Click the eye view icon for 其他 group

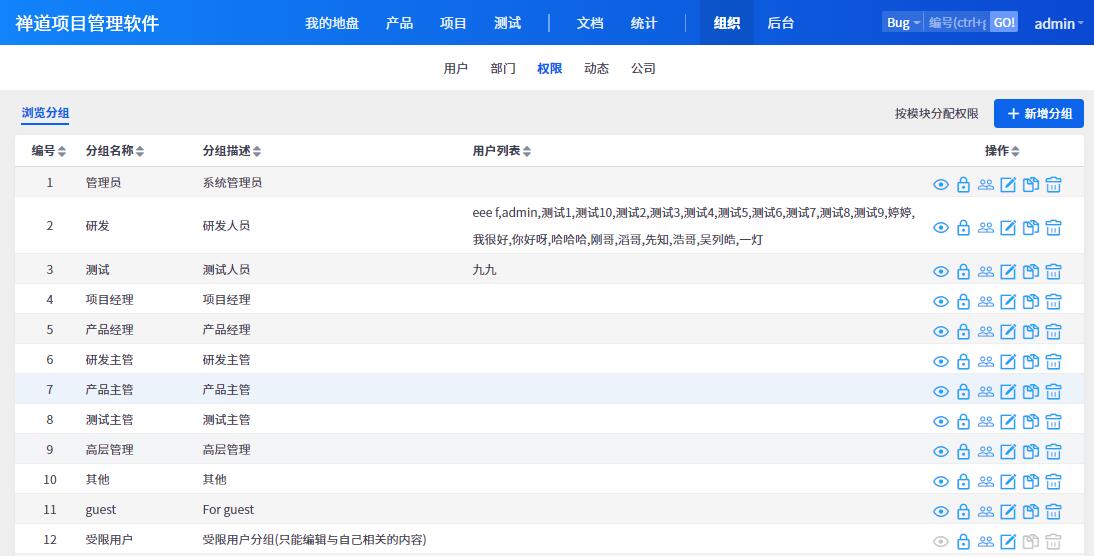pyautogui.click(x=940, y=481)
